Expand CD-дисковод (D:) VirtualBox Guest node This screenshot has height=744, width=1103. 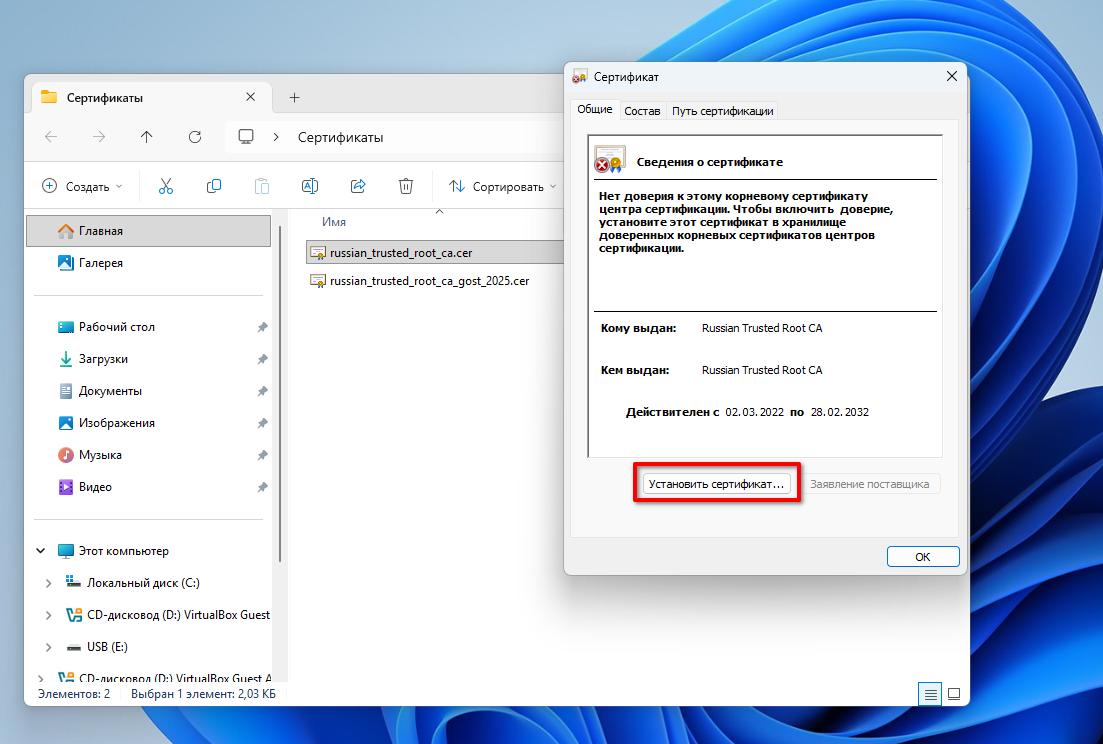[x=48, y=615]
